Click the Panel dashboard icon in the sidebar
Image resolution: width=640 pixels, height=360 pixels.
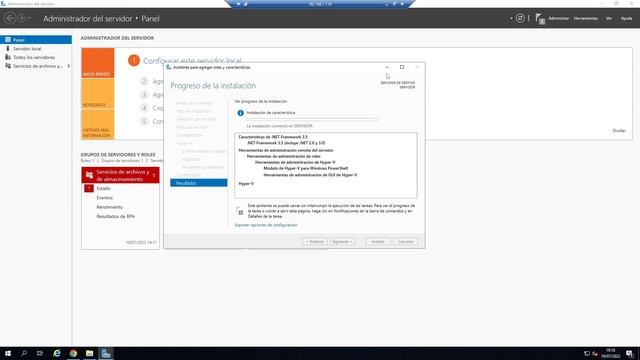(x=8, y=40)
